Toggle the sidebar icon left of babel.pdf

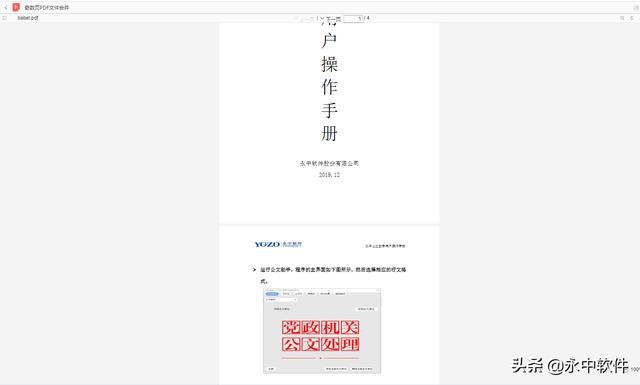(x=4, y=18)
